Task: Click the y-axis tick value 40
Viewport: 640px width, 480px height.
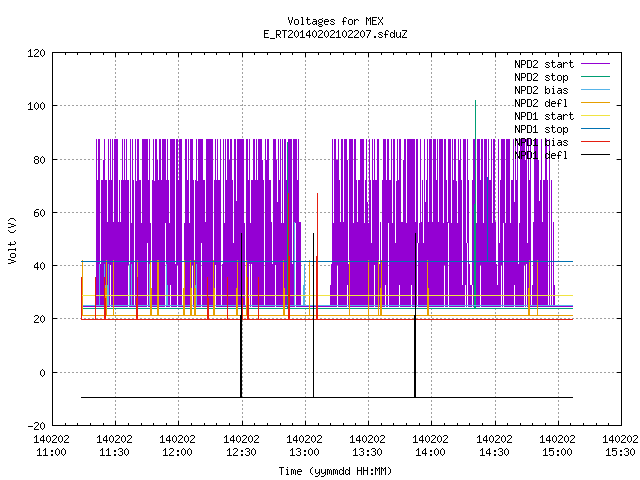Action: click(39, 266)
